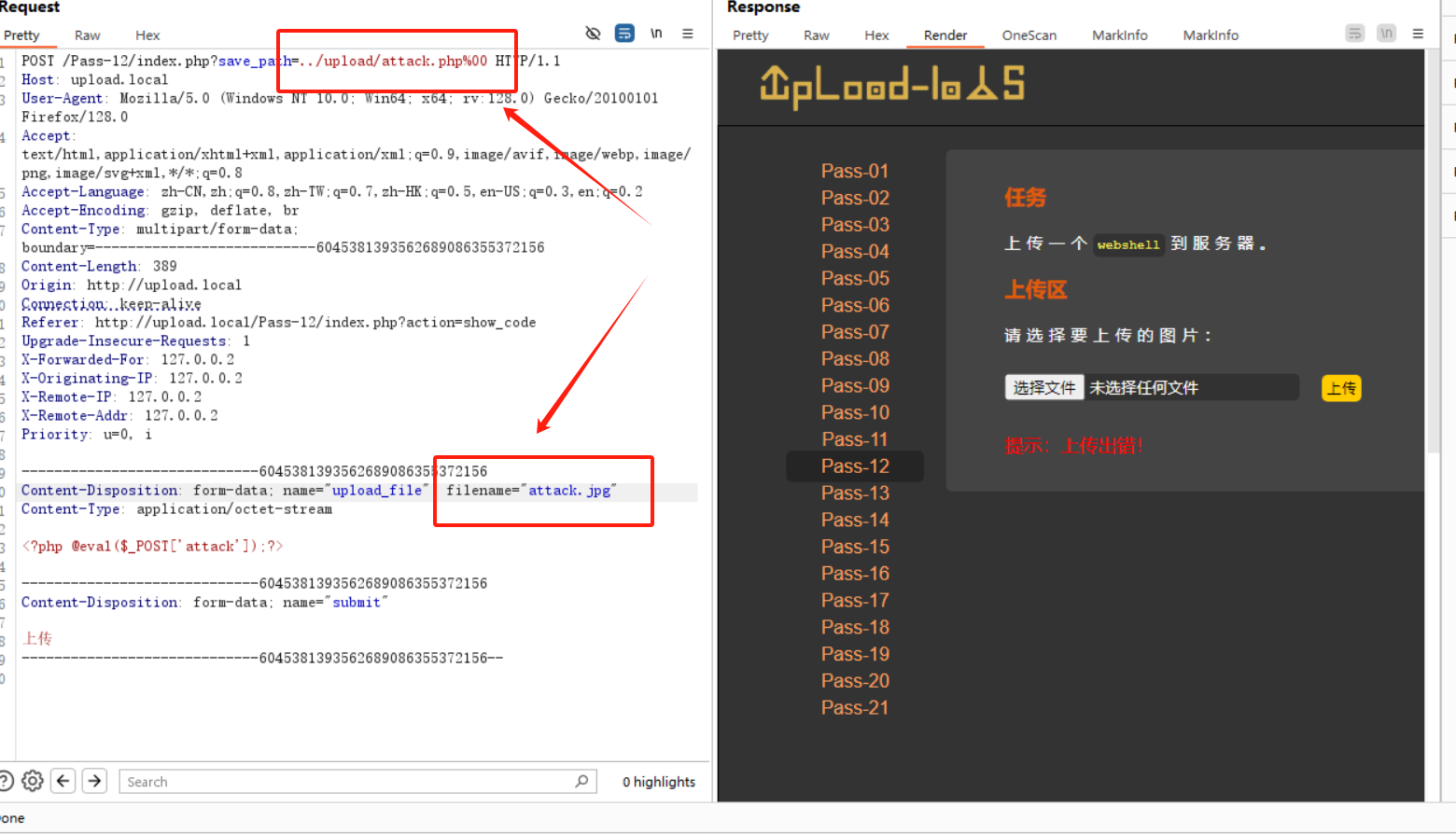Open the OneScan tab in Response

click(1029, 35)
